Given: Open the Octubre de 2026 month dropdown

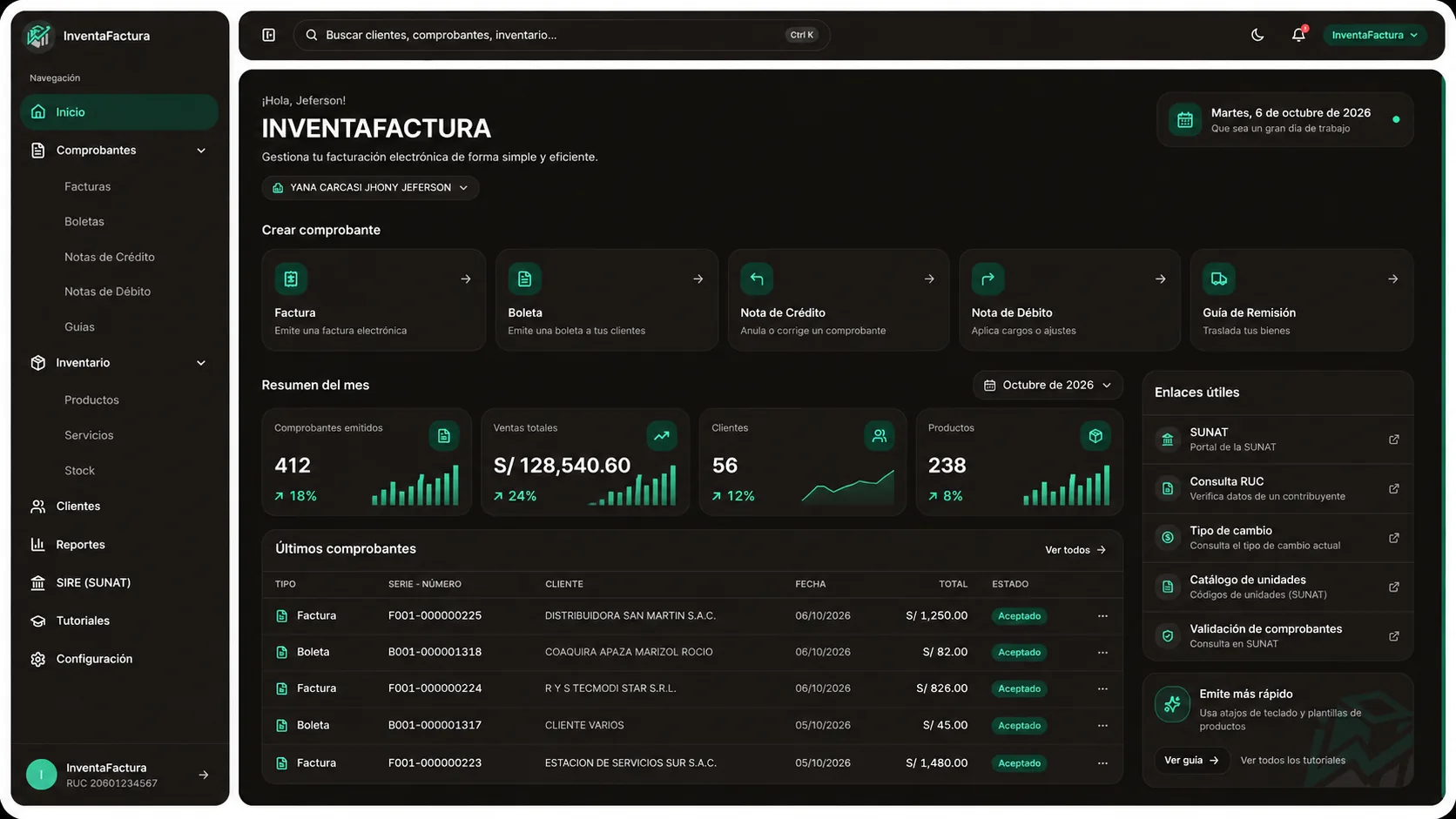Looking at the screenshot, I should [x=1048, y=386].
